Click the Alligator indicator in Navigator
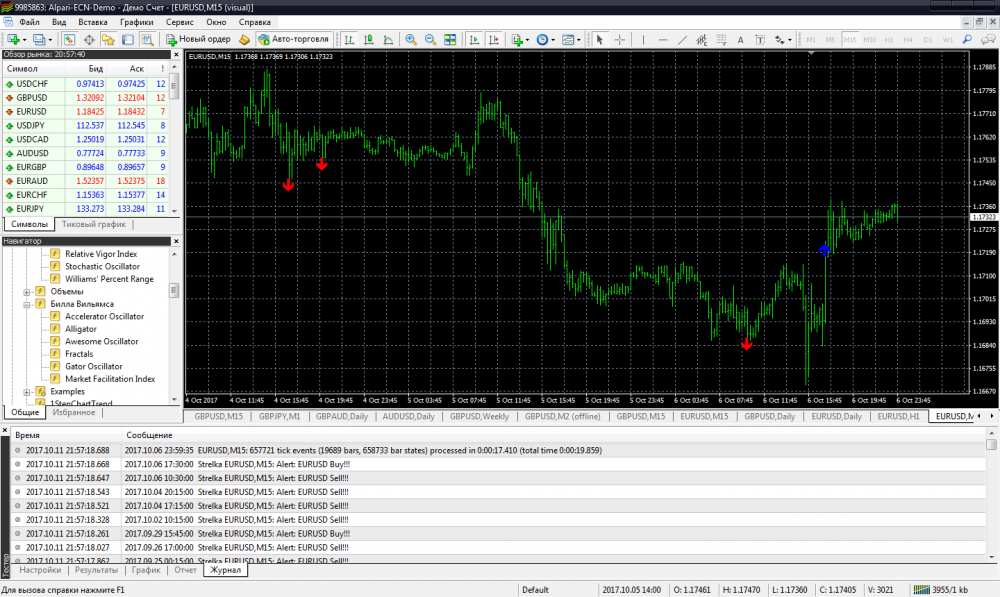Screen dimensions: 1000x597 pyautogui.click(x=81, y=329)
